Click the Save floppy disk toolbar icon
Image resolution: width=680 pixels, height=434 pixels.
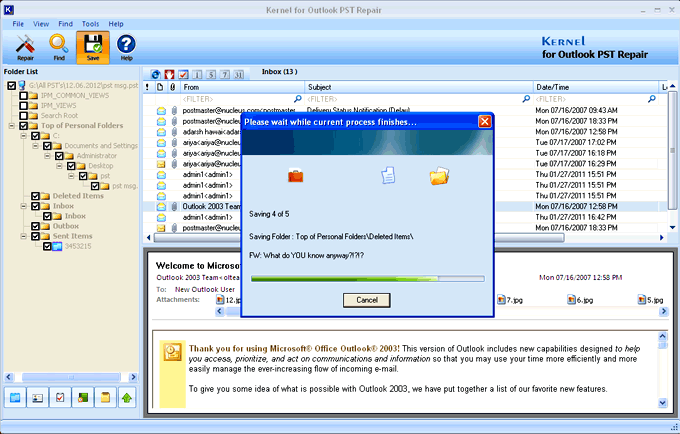pyautogui.click(x=93, y=47)
